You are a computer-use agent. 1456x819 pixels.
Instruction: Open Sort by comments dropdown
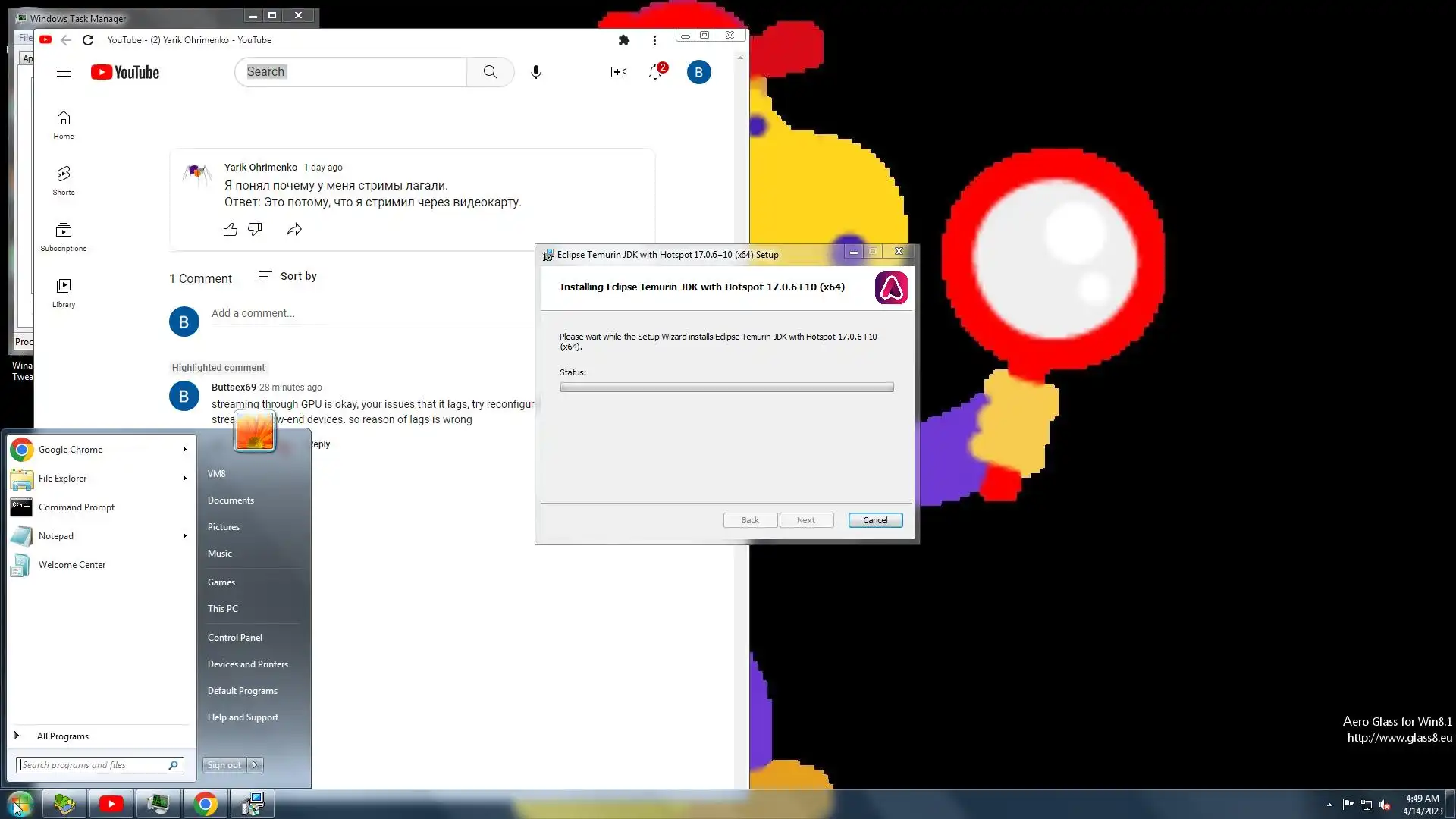[287, 277]
